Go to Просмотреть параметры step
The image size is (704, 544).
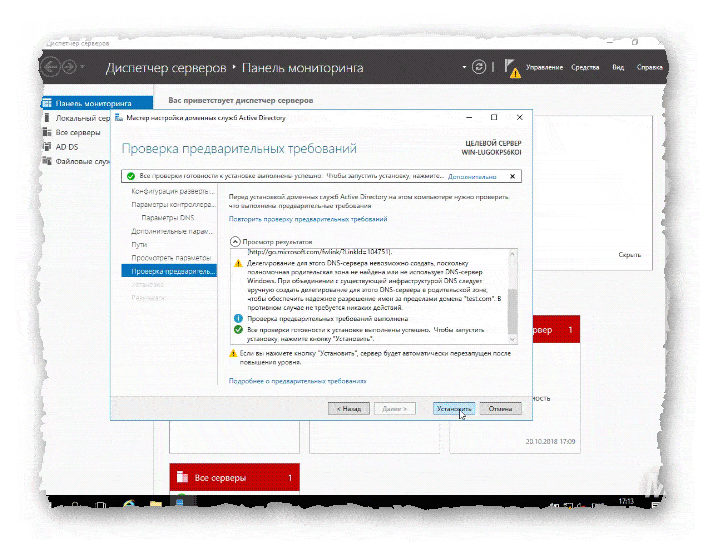tap(171, 258)
